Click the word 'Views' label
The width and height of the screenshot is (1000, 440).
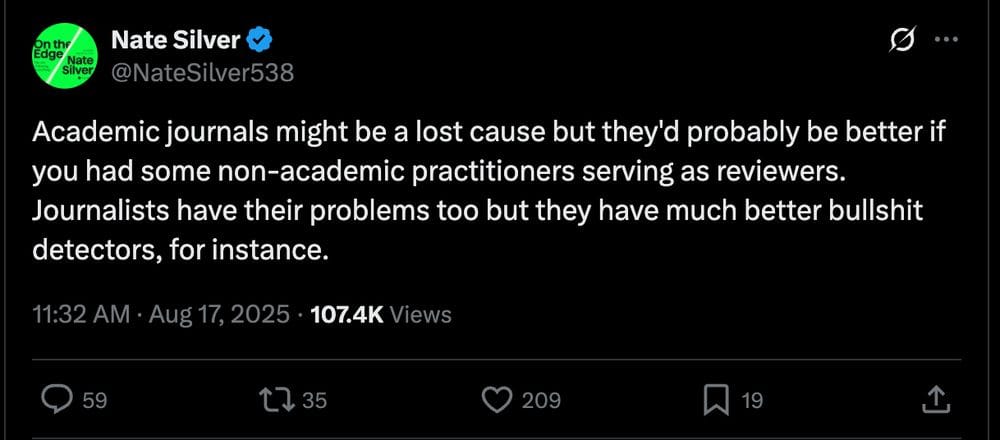tap(420, 314)
